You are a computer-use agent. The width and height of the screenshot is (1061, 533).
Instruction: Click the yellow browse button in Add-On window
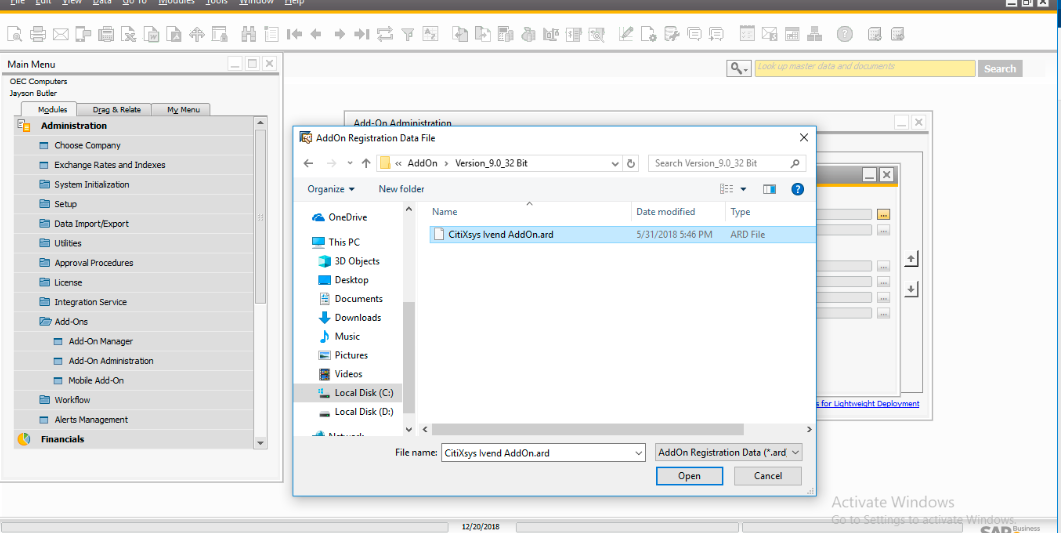884,214
